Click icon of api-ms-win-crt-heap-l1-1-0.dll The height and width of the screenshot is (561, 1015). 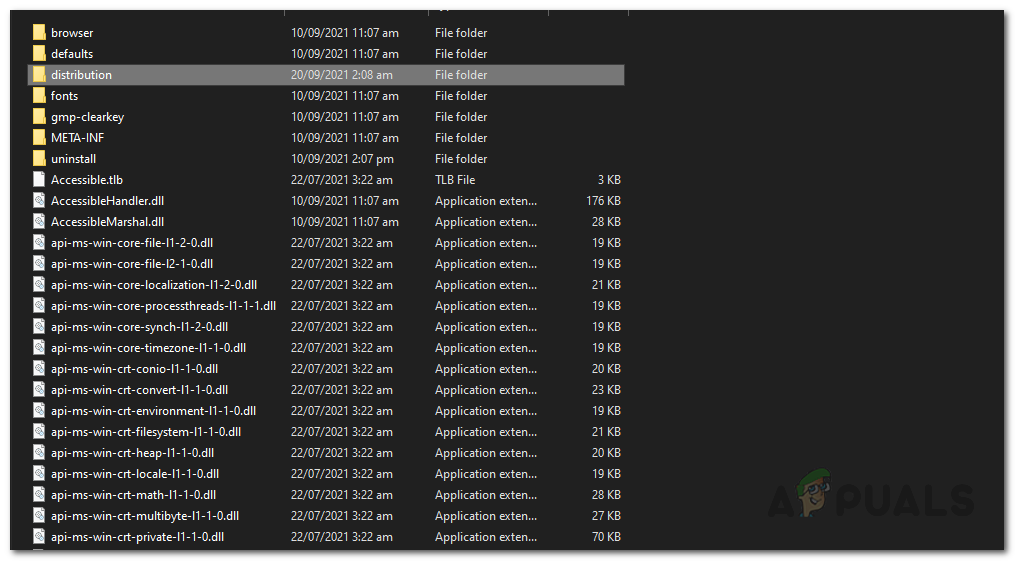[x=39, y=453]
